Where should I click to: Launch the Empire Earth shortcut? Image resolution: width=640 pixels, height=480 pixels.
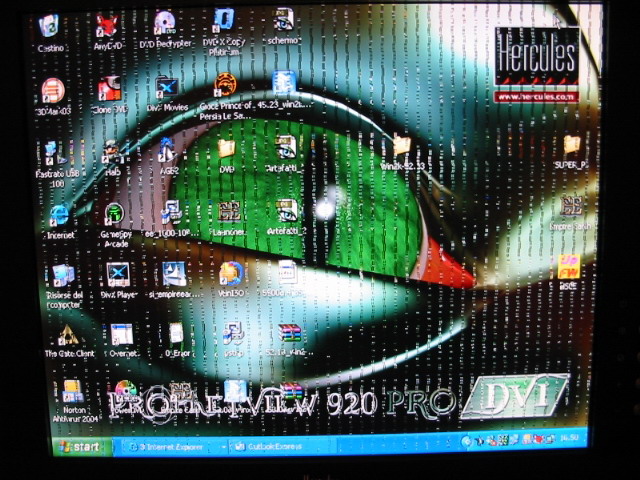571,207
